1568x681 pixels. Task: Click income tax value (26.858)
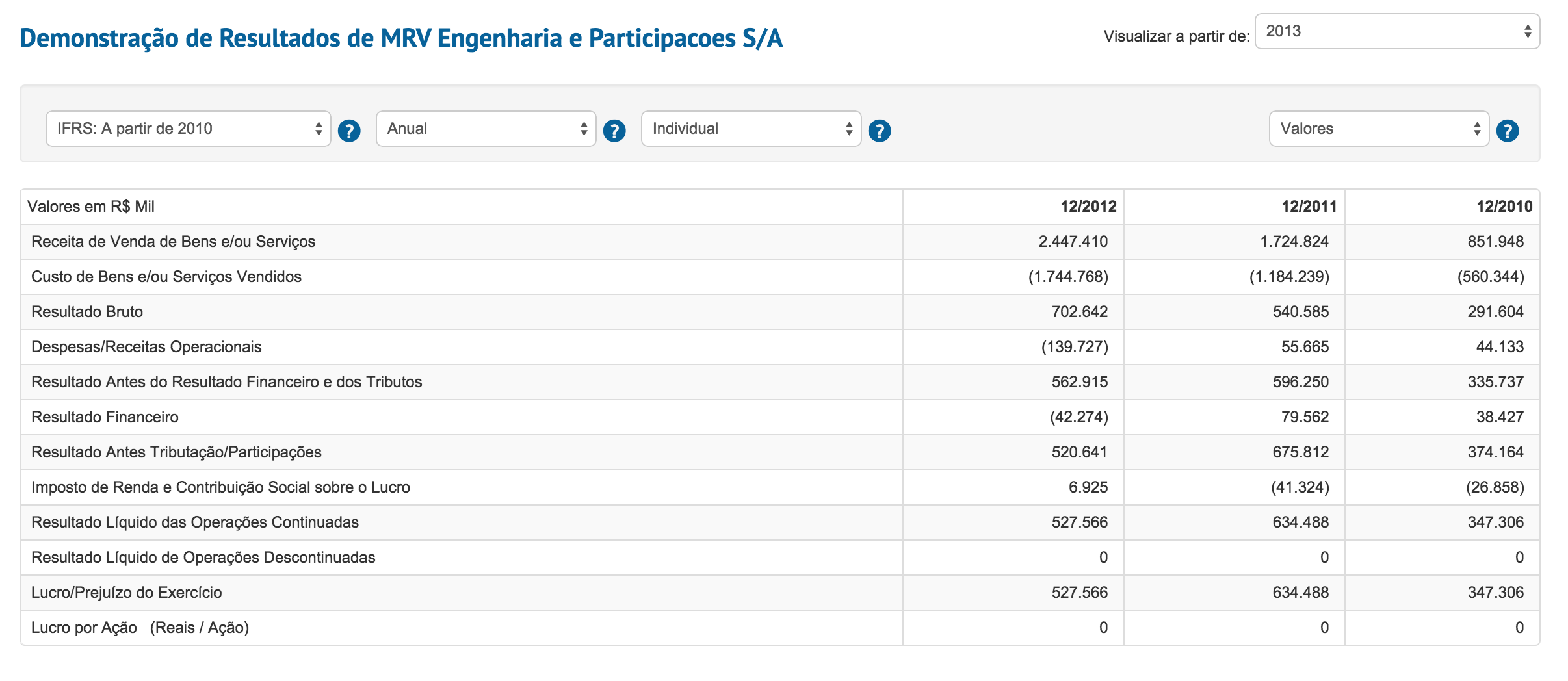[1495, 487]
